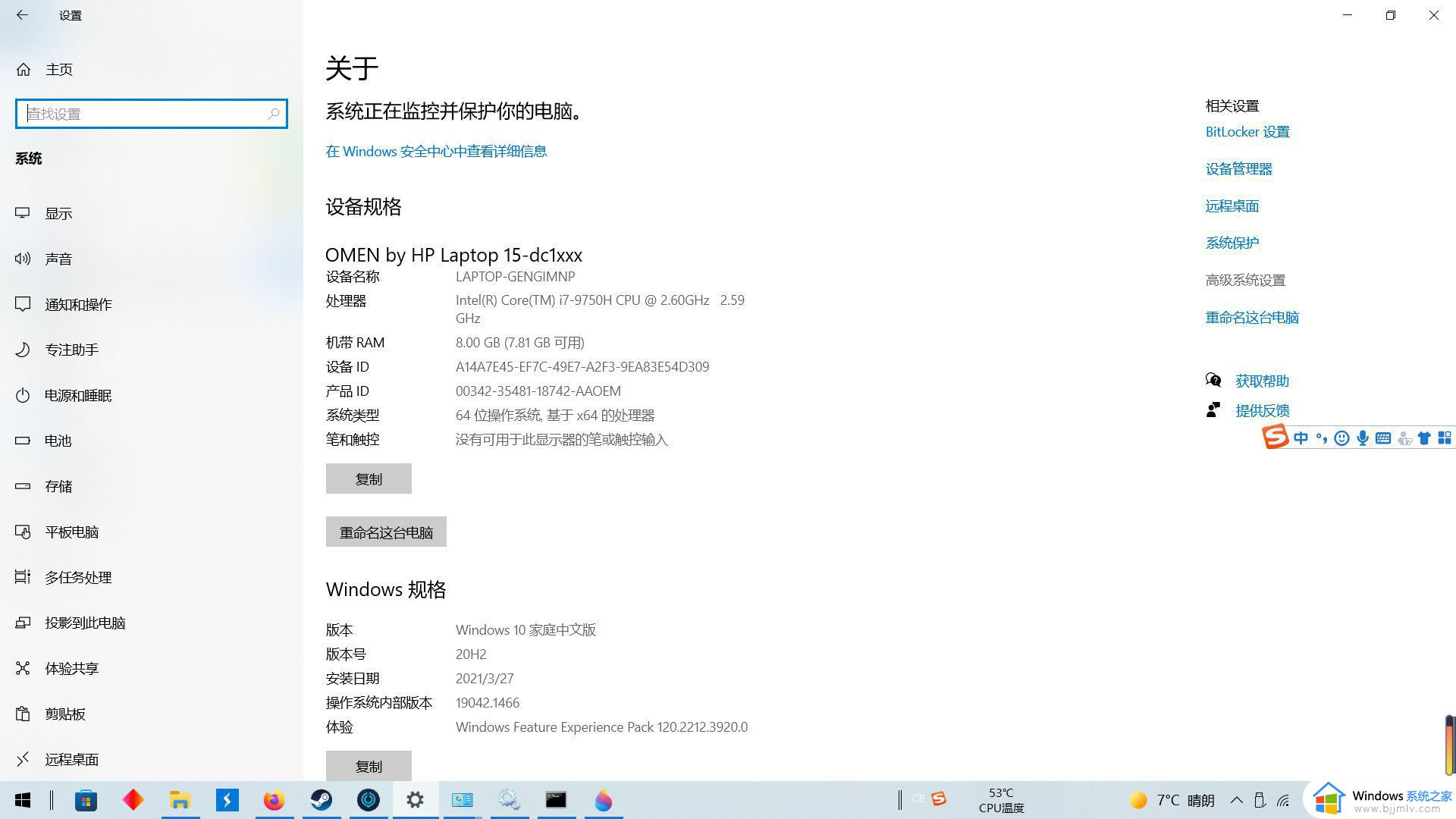Copy Windows specifications with lower 复制 button
1456x819 pixels.
click(369, 766)
